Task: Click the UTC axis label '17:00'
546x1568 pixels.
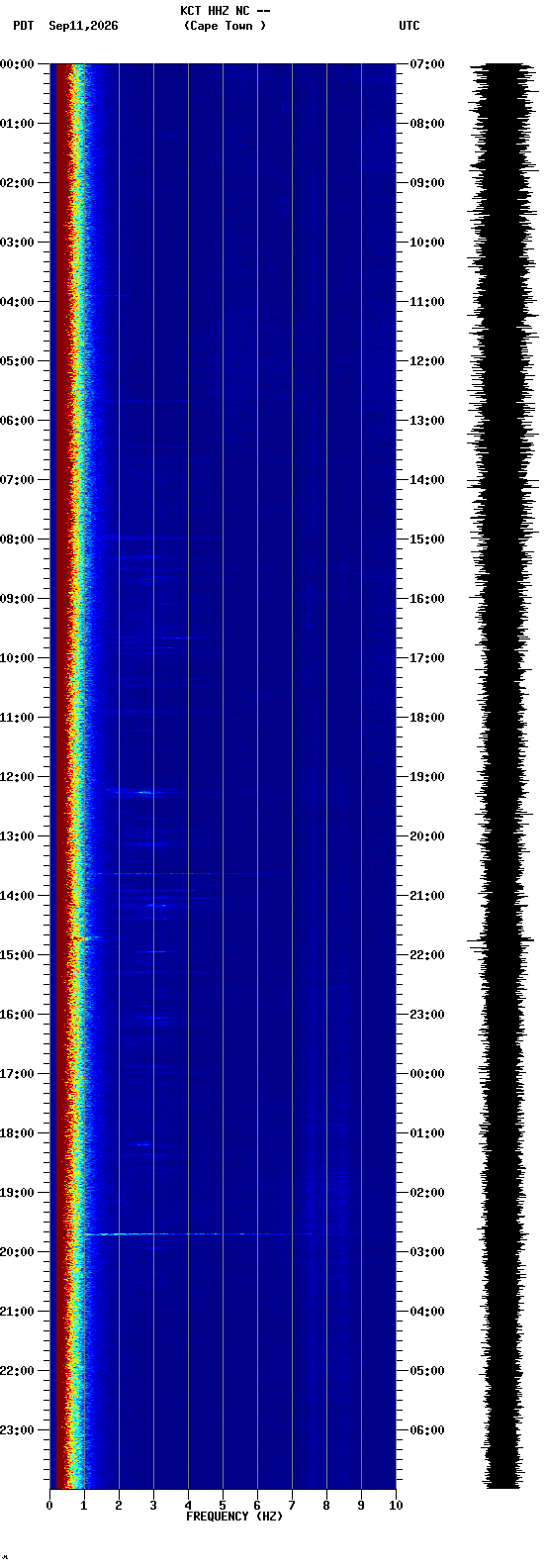Action: tap(427, 658)
